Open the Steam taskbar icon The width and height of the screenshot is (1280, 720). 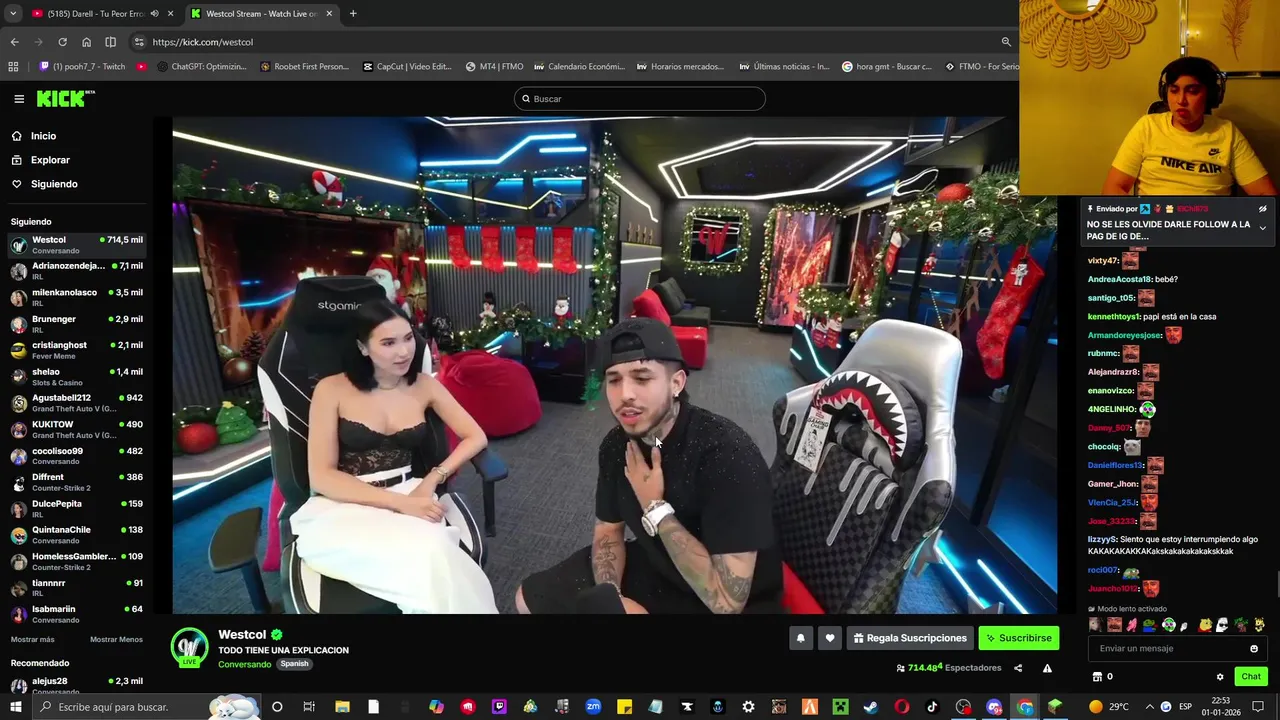(x=870, y=707)
